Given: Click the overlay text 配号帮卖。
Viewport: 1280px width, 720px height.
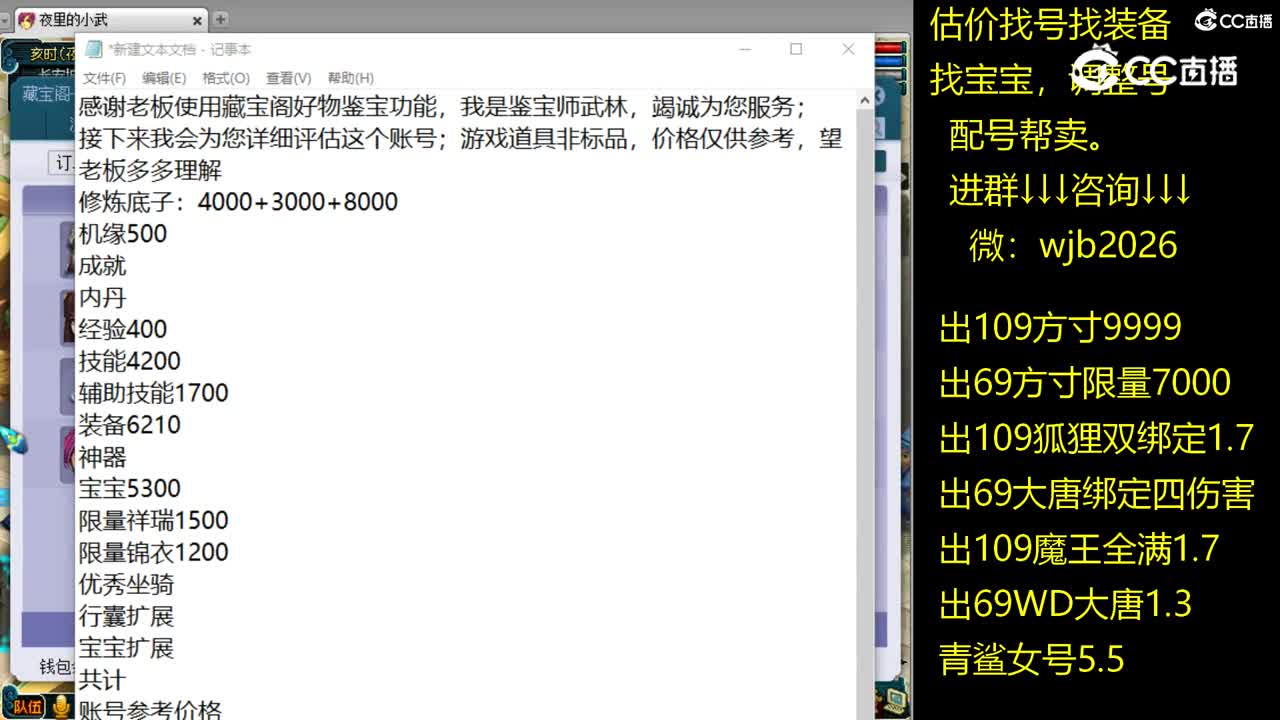Looking at the screenshot, I should pyautogui.click(x=1027, y=135).
